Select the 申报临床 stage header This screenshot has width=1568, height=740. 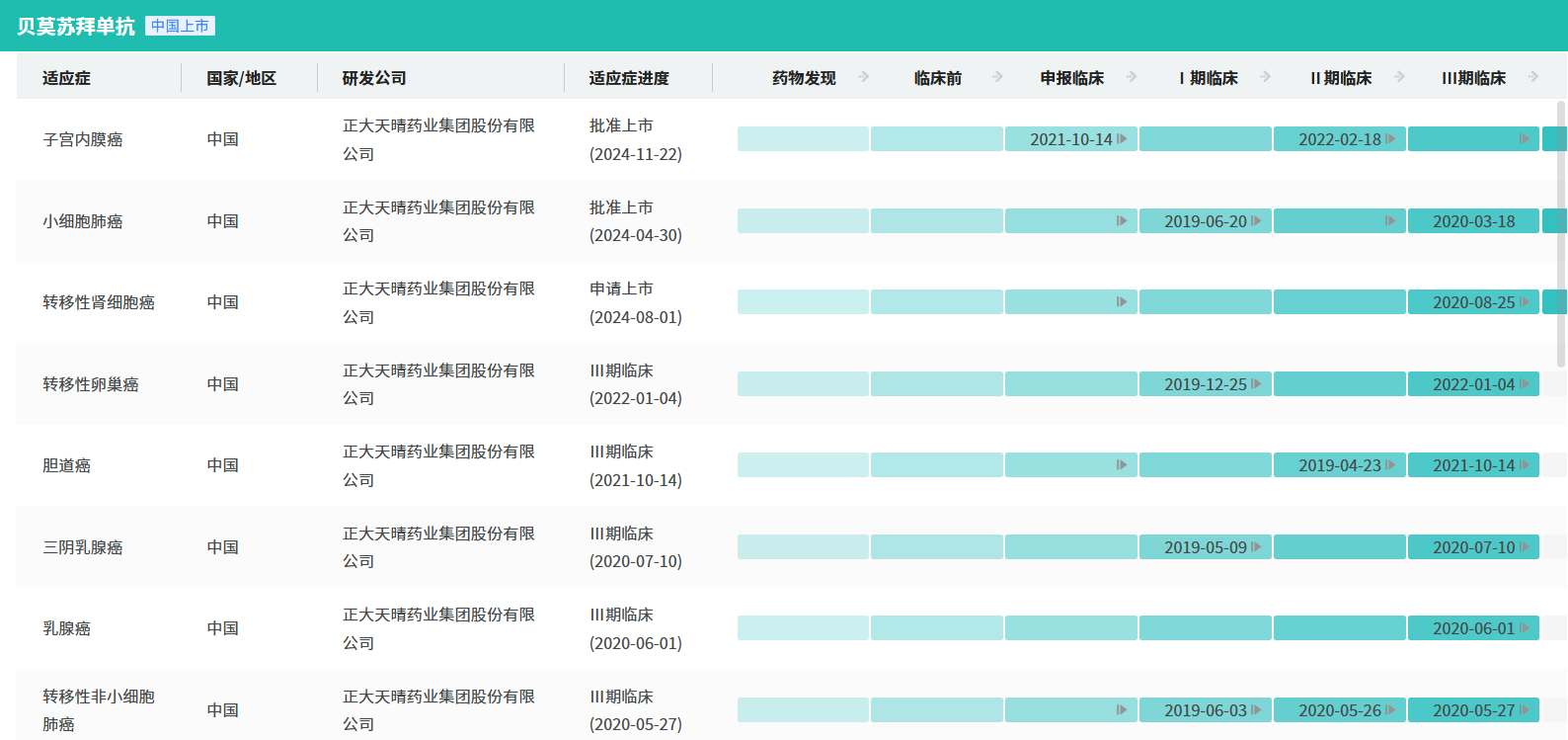coord(1072,78)
